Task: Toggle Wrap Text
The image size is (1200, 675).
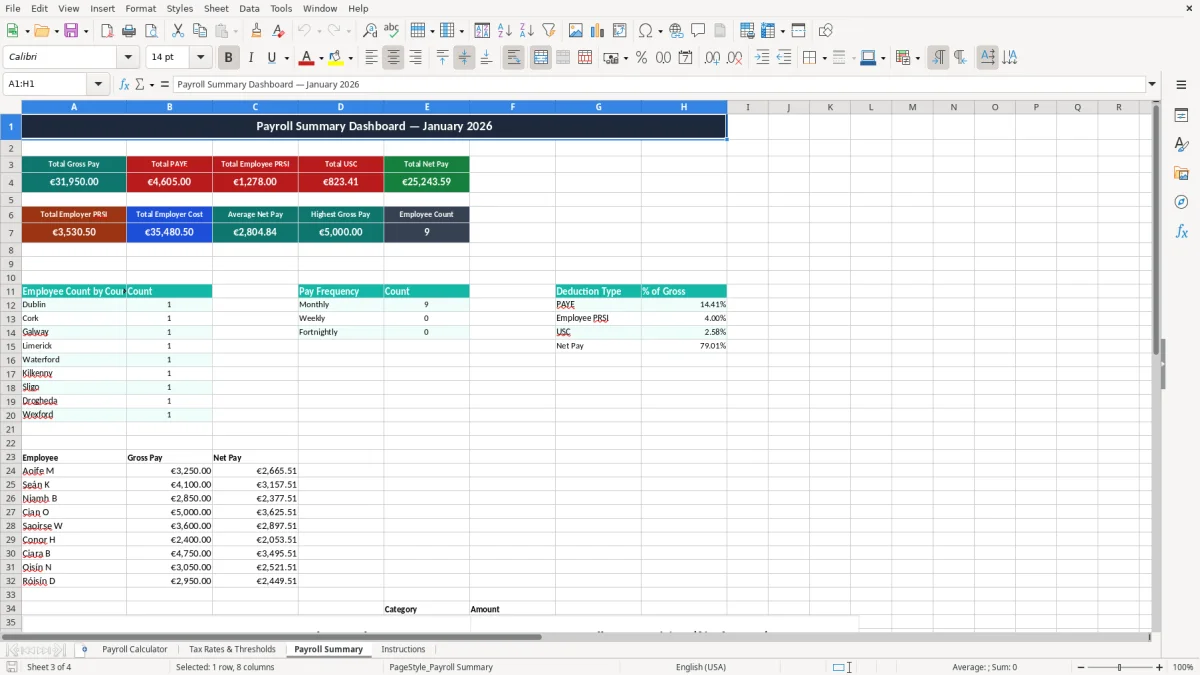Action: coord(513,58)
